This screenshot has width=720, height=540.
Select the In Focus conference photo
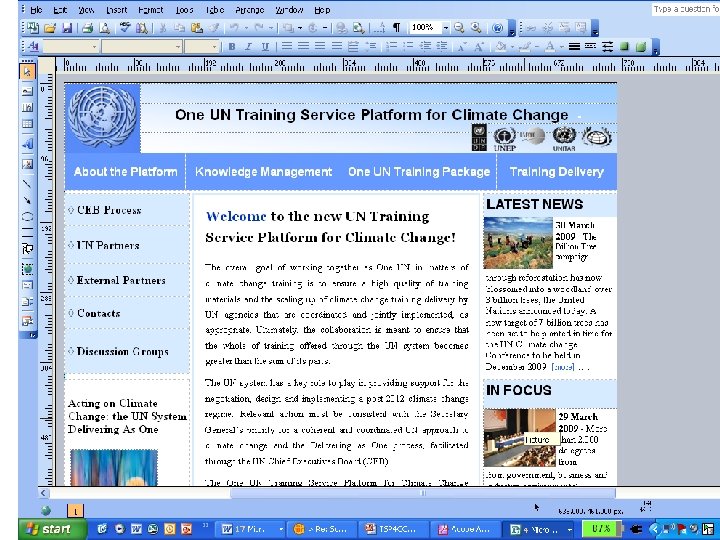tap(520, 438)
